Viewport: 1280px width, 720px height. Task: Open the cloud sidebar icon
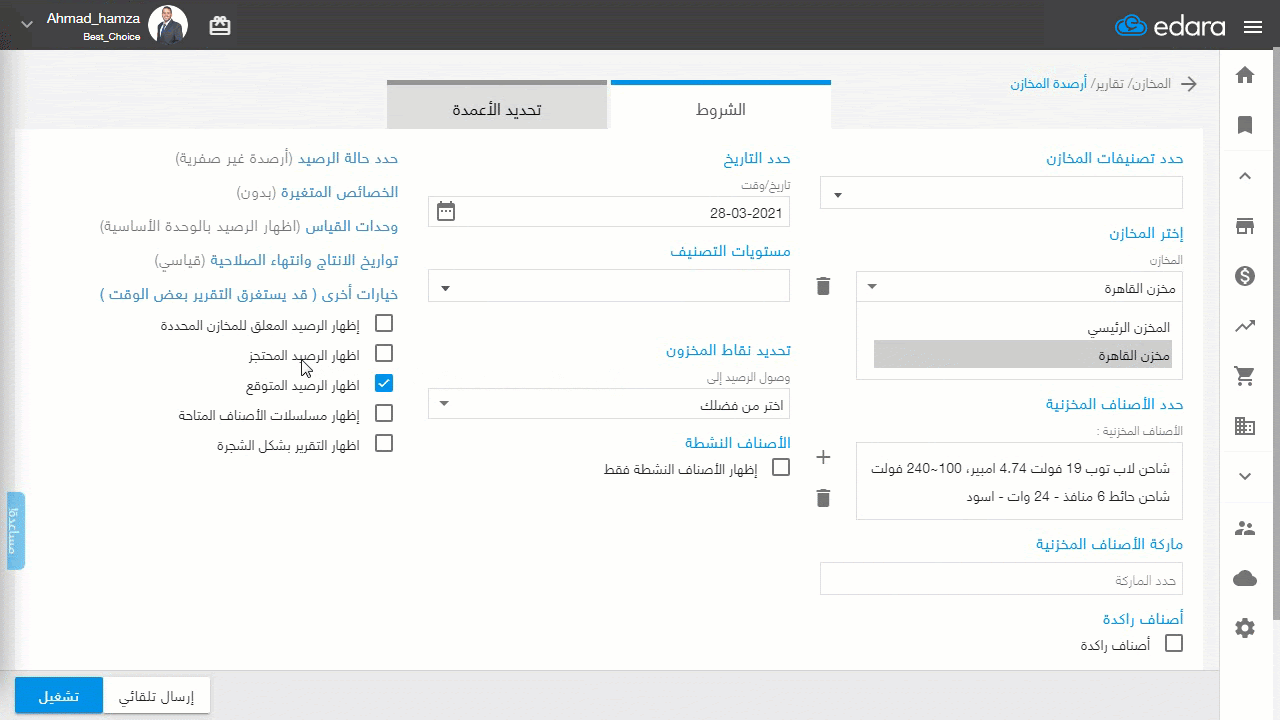(1245, 578)
